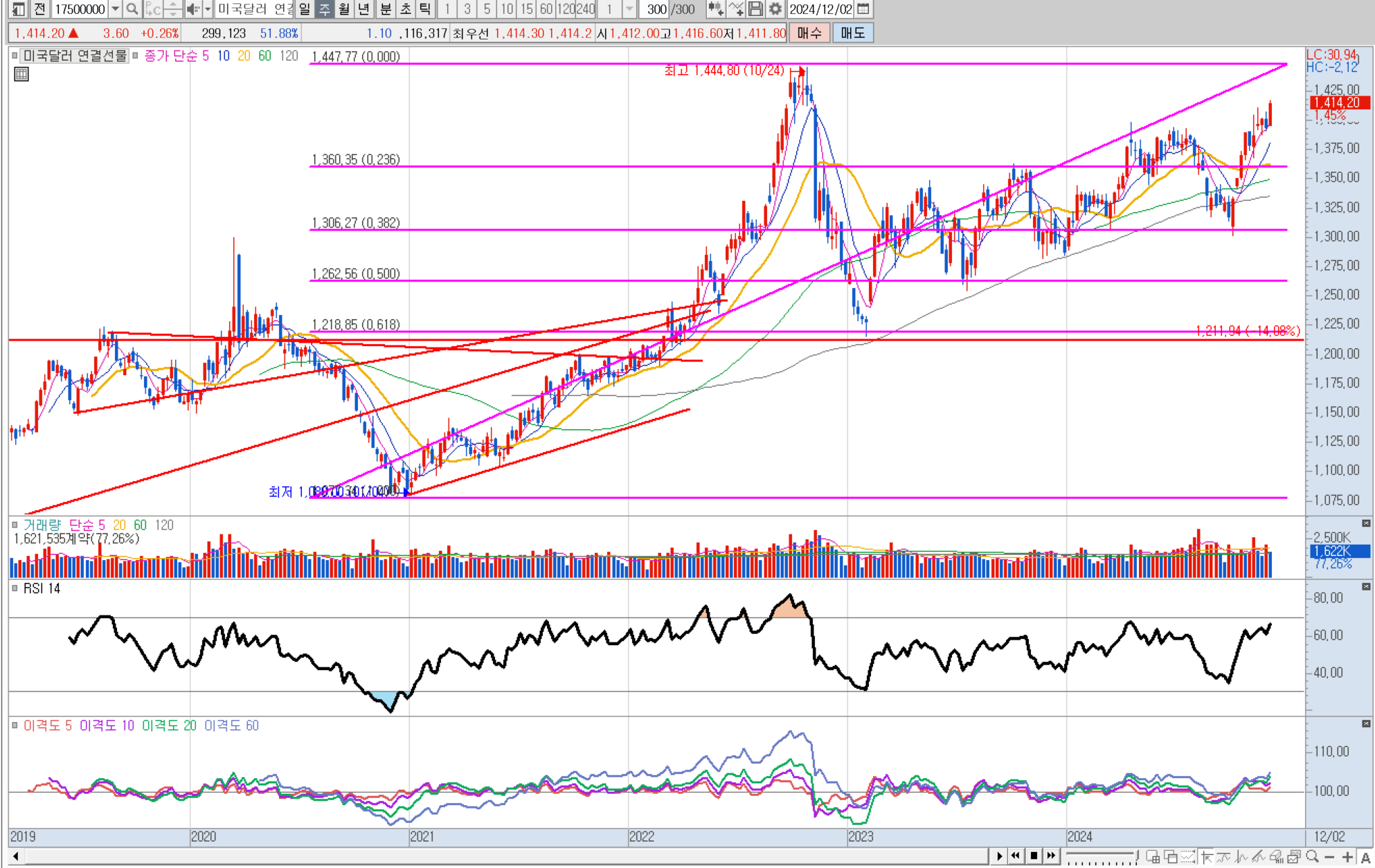Click the zoom-in plus icon in the bottom toolbar
This screenshot has height=868, width=1375.
pos(1347,856)
